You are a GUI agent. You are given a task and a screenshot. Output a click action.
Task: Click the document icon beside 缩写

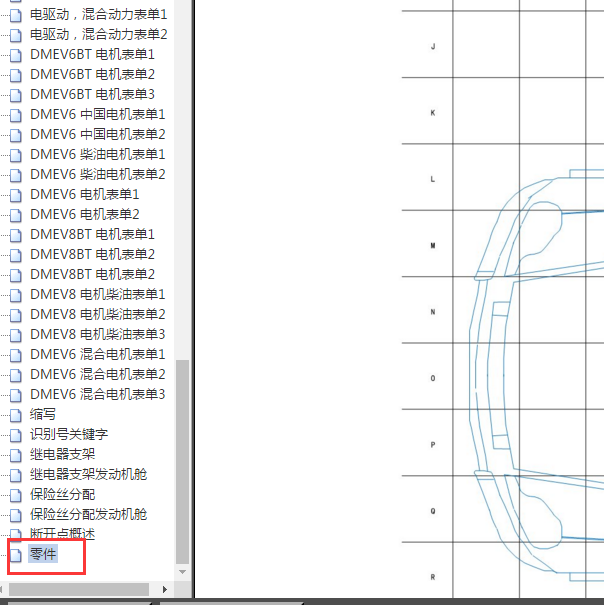(x=15, y=416)
